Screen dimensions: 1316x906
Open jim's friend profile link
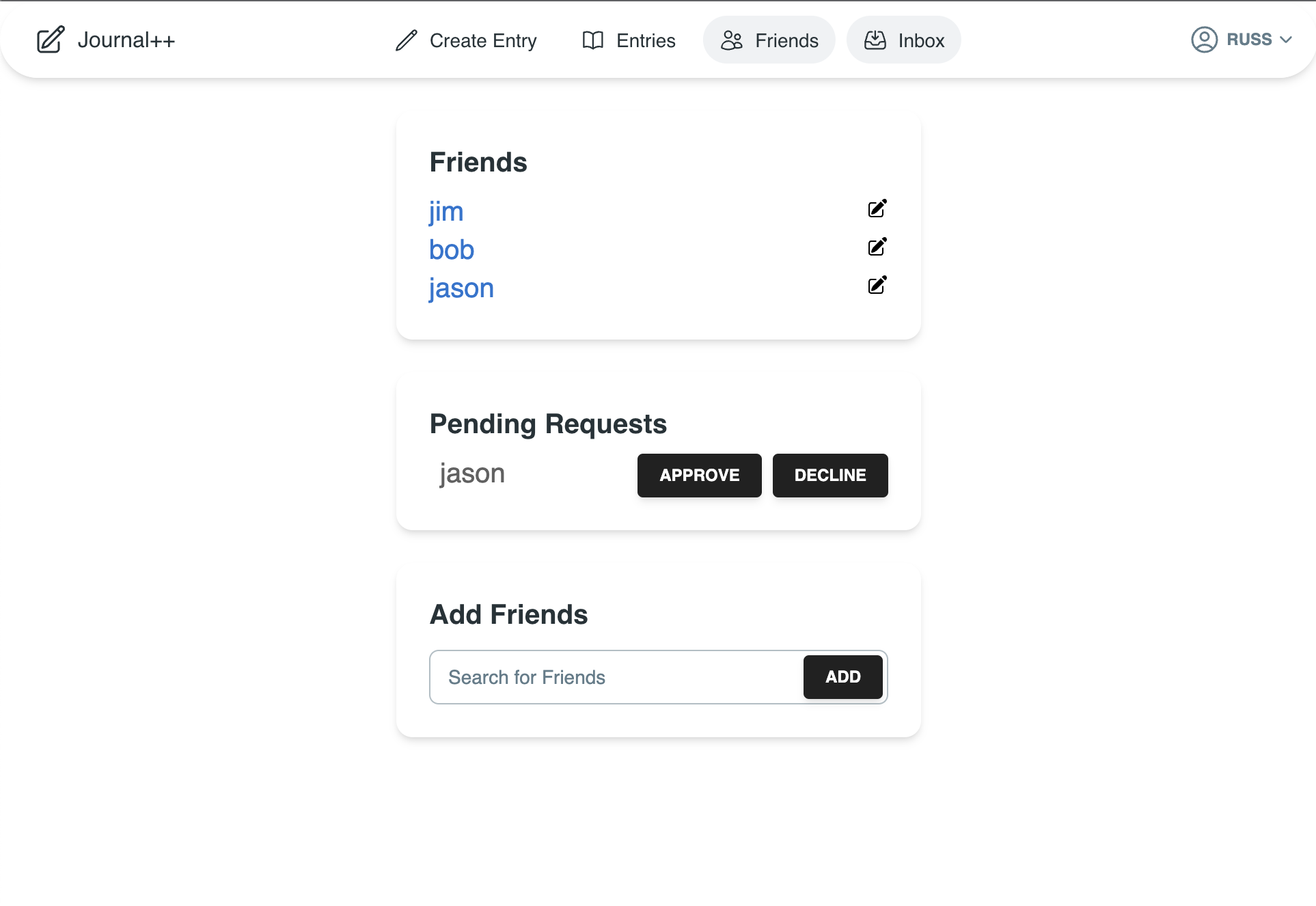pyautogui.click(x=446, y=211)
